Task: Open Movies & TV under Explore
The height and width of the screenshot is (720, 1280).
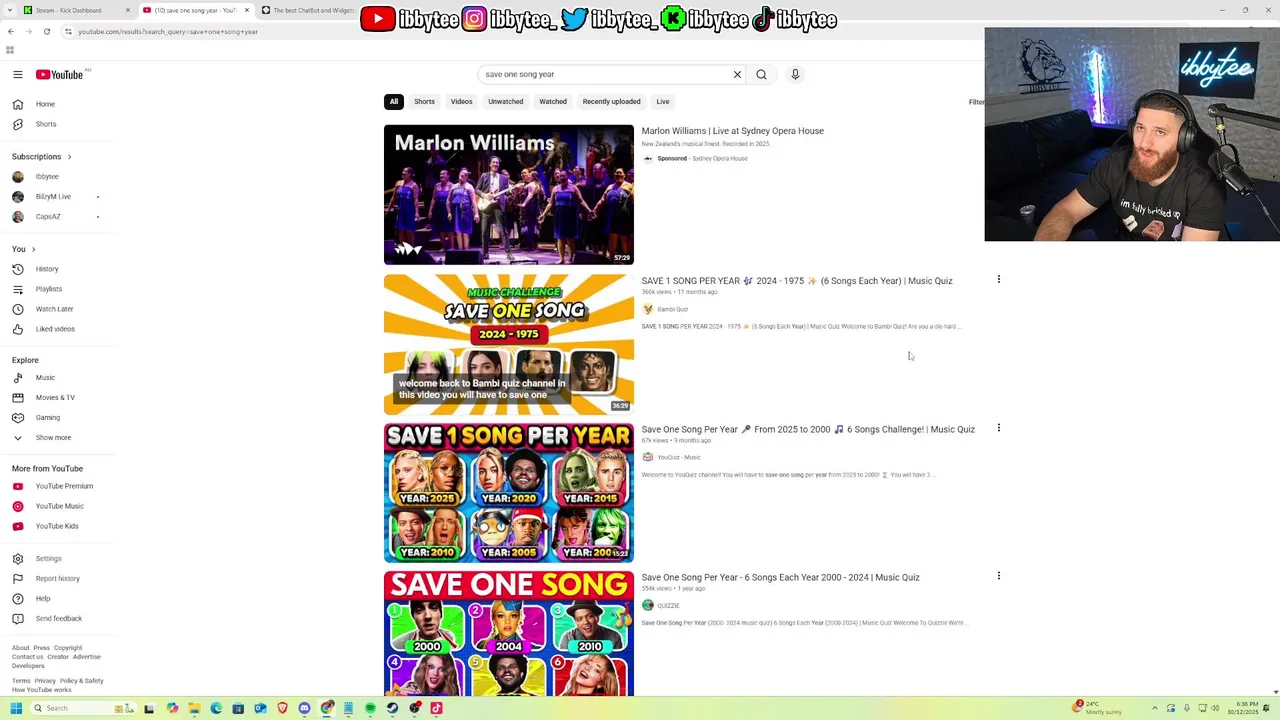Action: point(57,398)
